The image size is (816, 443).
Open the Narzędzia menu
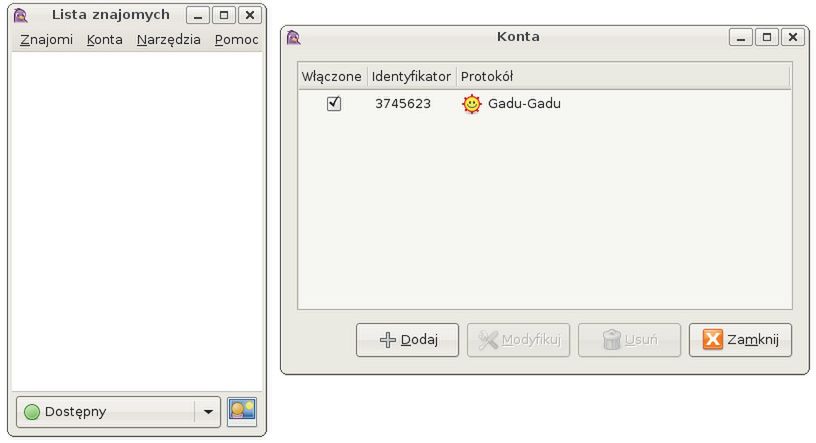point(169,40)
